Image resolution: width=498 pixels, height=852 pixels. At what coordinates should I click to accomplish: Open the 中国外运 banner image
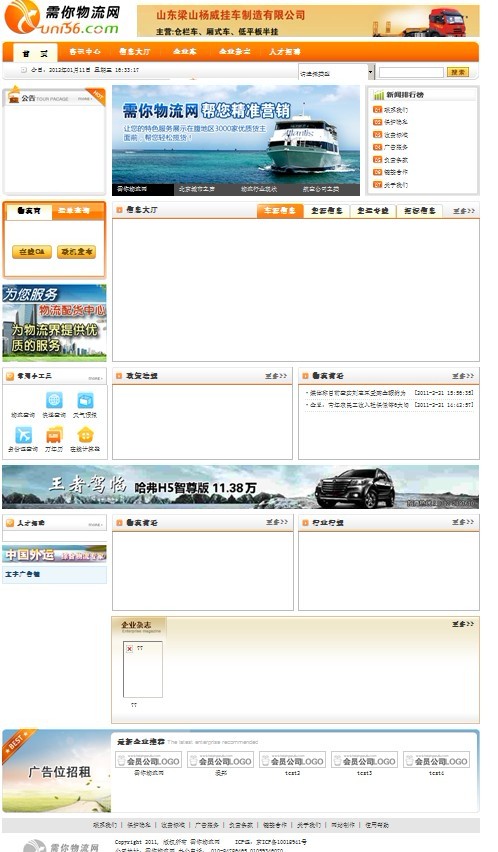point(54,554)
